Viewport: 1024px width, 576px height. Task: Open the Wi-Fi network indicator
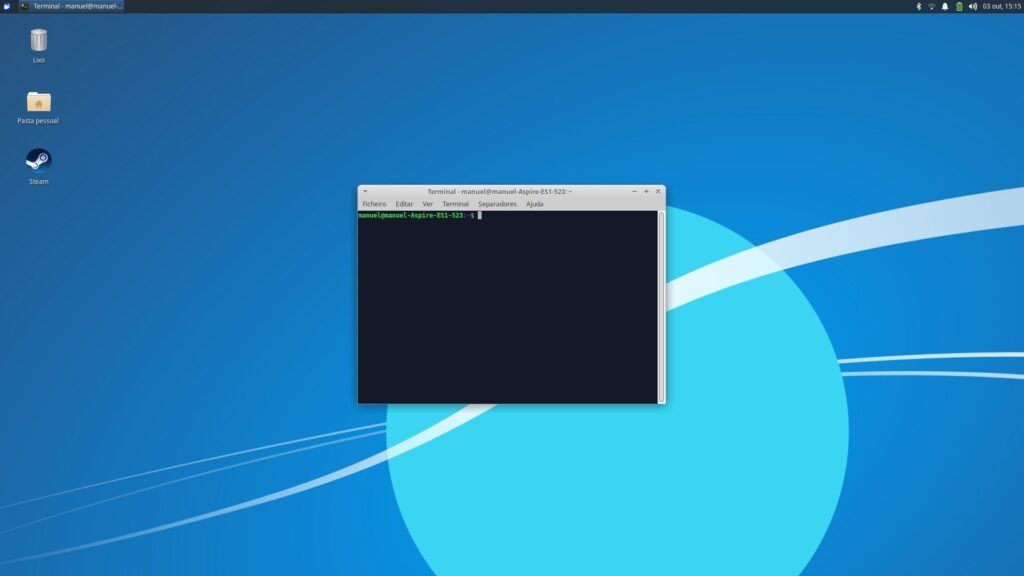pyautogui.click(x=931, y=6)
